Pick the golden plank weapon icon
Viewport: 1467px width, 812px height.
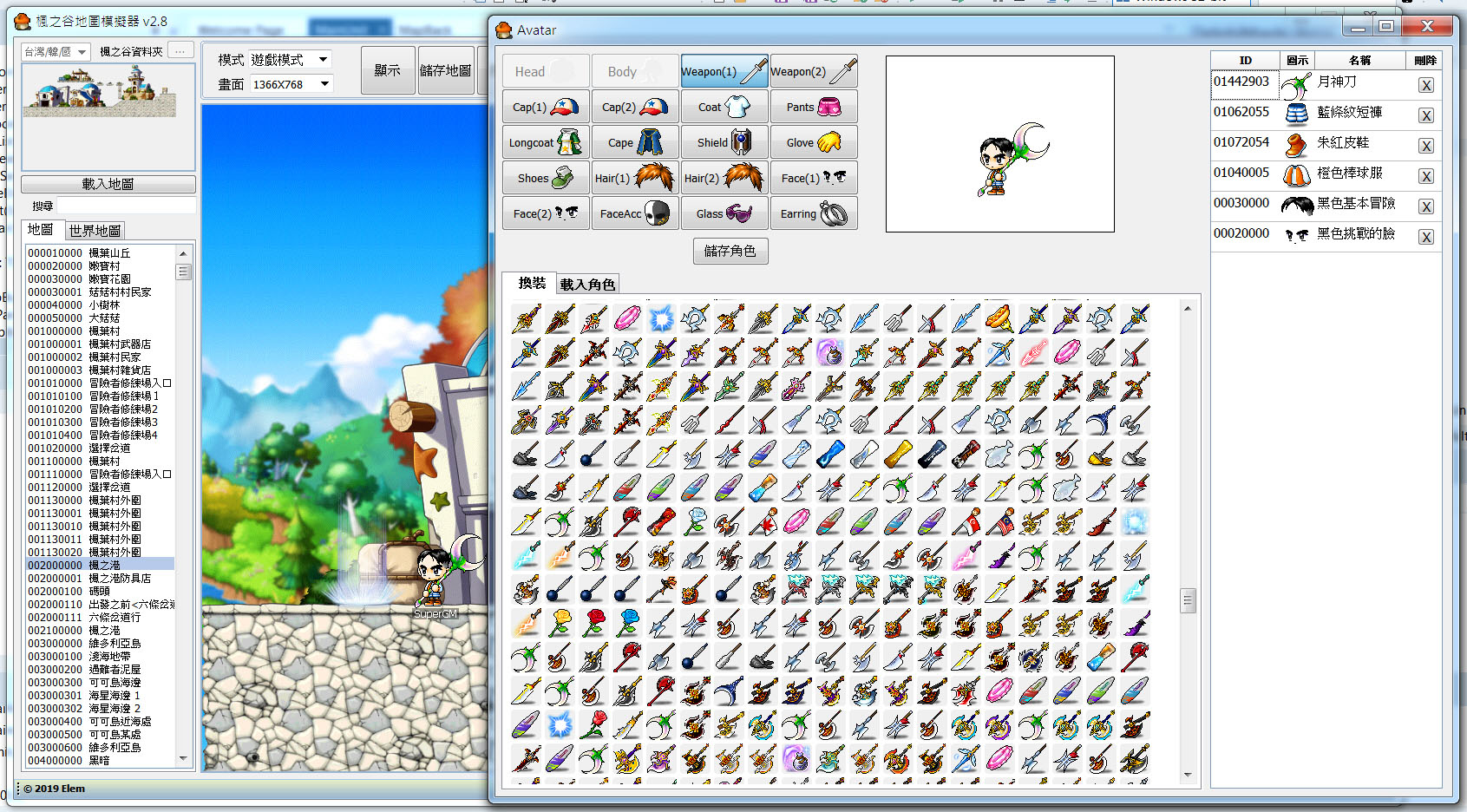coord(897,454)
